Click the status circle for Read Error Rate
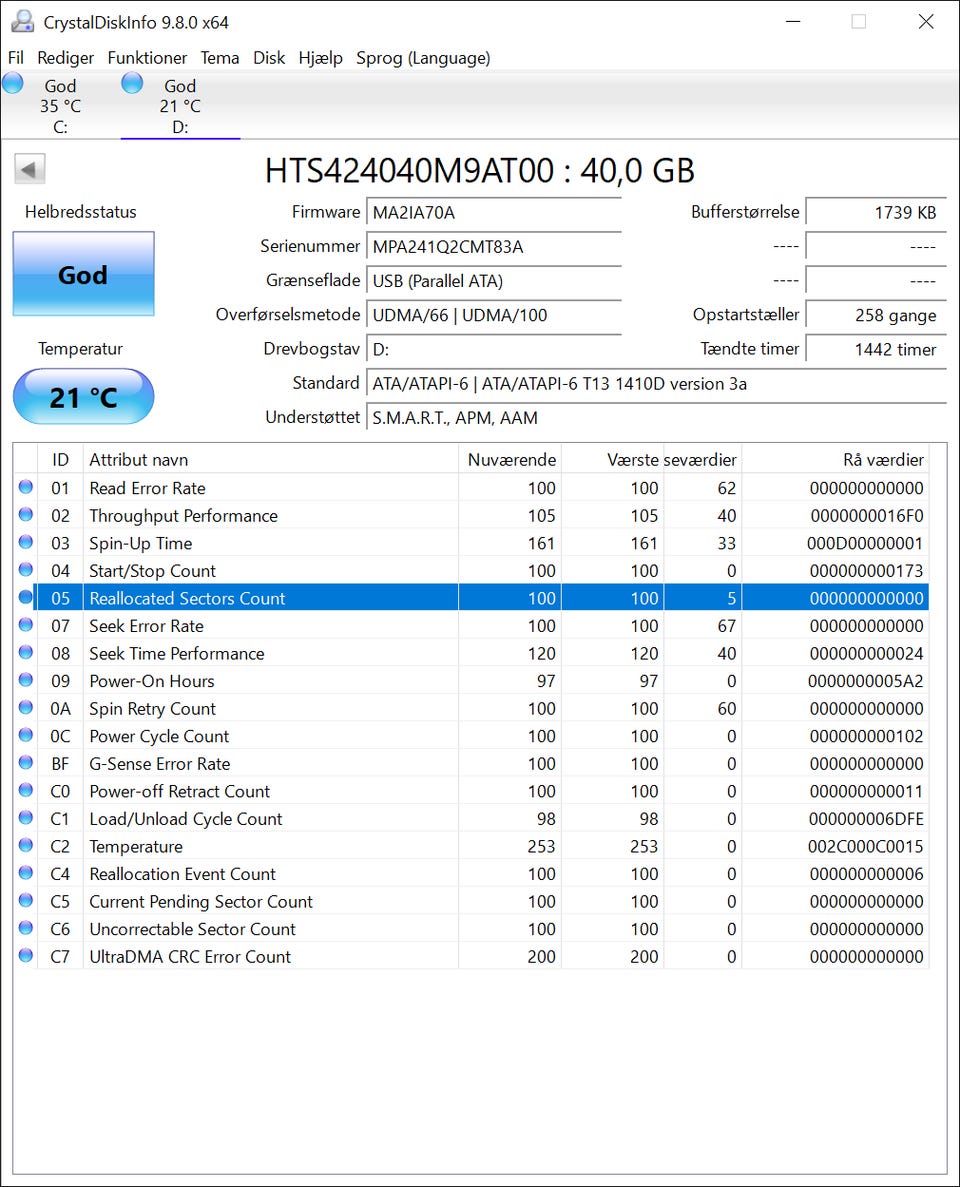The image size is (960, 1187). coord(25,488)
